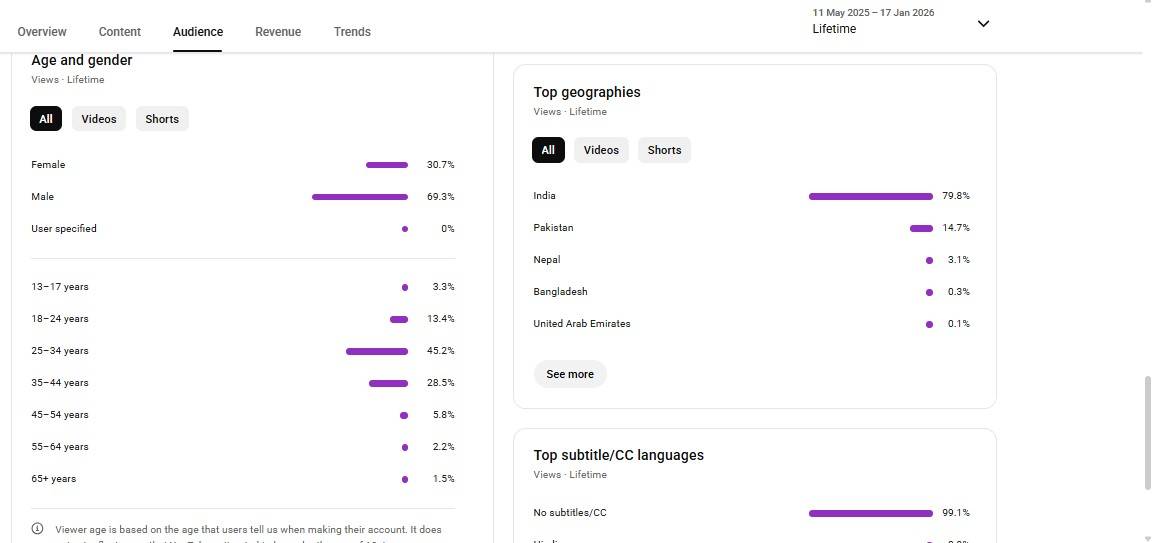Switch to the Overview tab
1152x543 pixels.
[x=42, y=32]
